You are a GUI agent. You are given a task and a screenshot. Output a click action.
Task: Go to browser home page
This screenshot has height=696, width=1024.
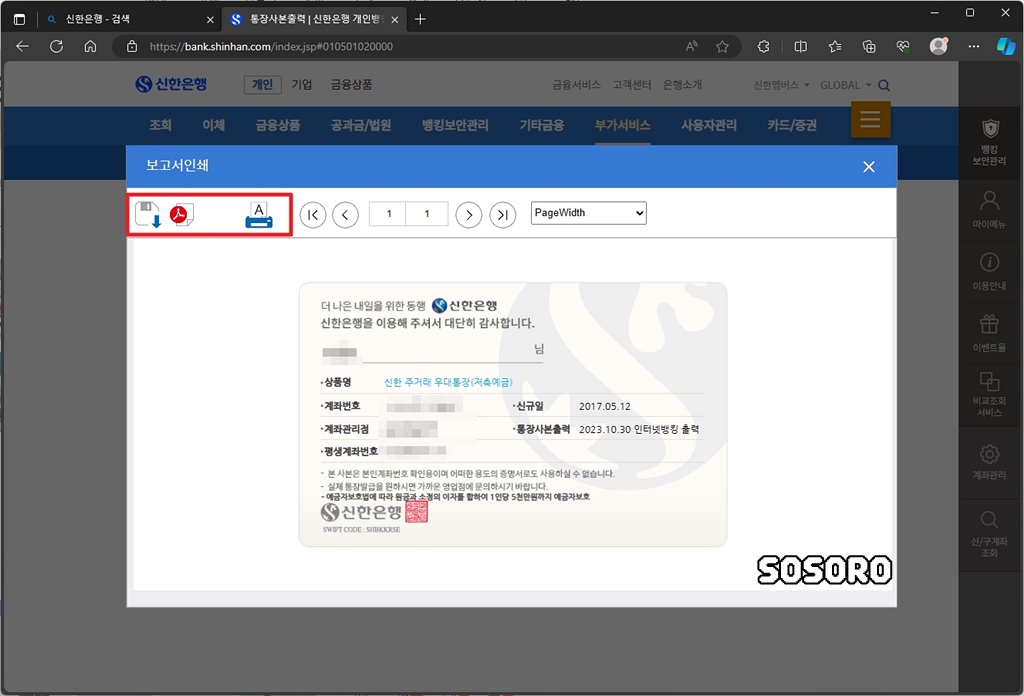click(91, 46)
